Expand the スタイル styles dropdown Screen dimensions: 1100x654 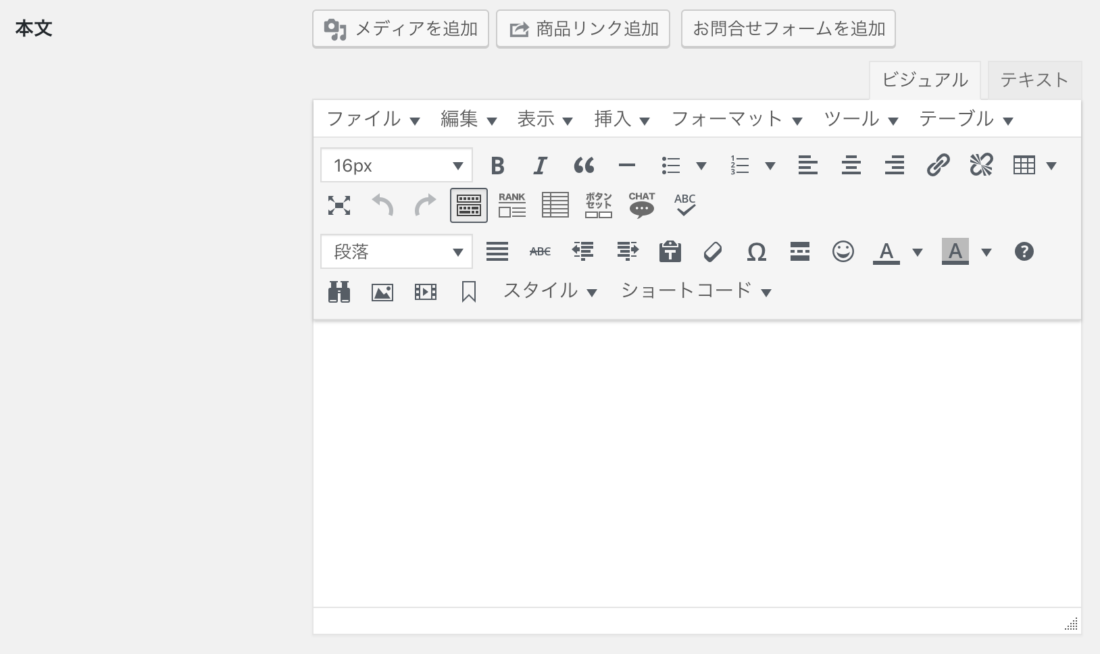(549, 291)
